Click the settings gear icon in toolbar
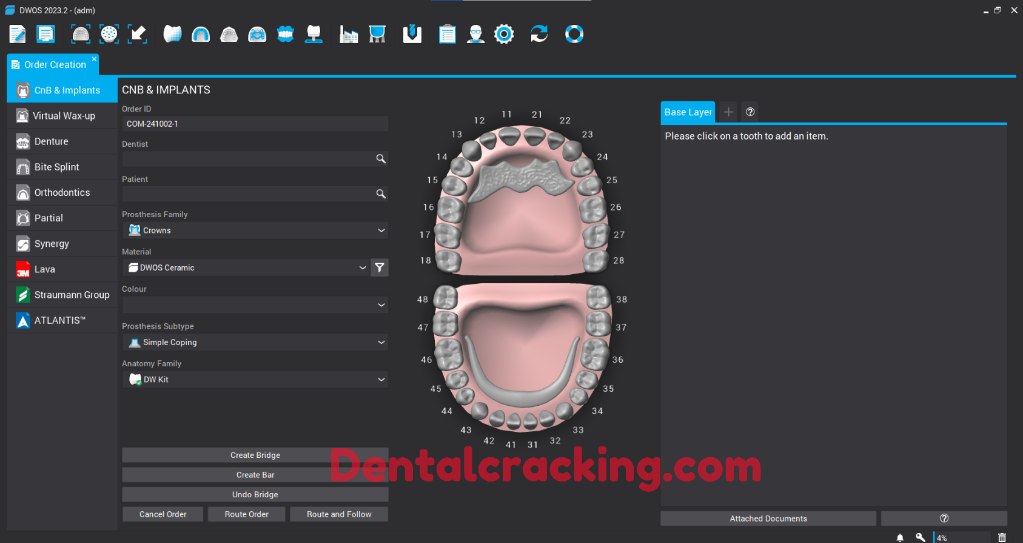Screen dimensions: 1023x543 pos(504,34)
